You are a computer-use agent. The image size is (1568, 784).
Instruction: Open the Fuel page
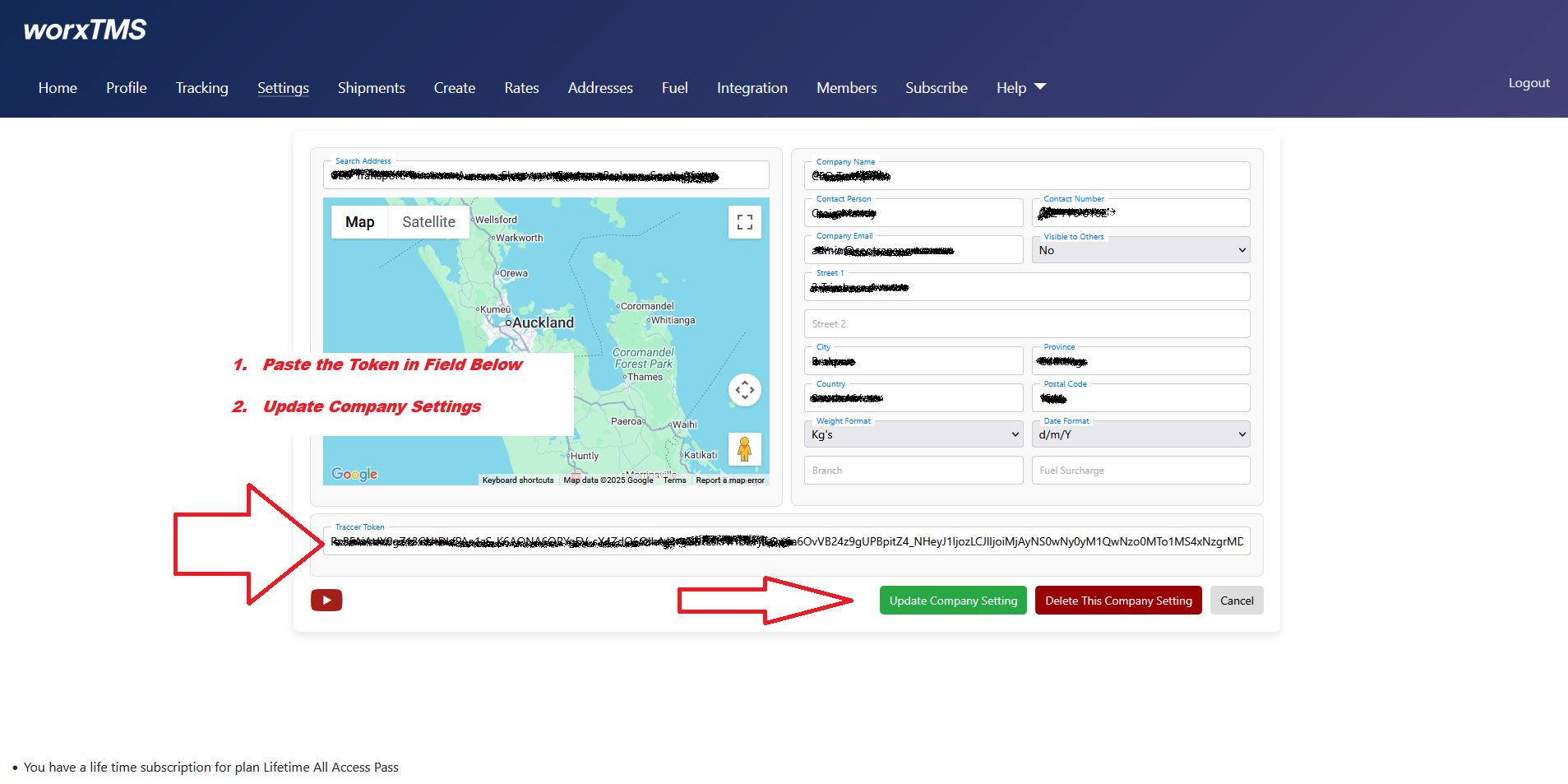point(675,88)
